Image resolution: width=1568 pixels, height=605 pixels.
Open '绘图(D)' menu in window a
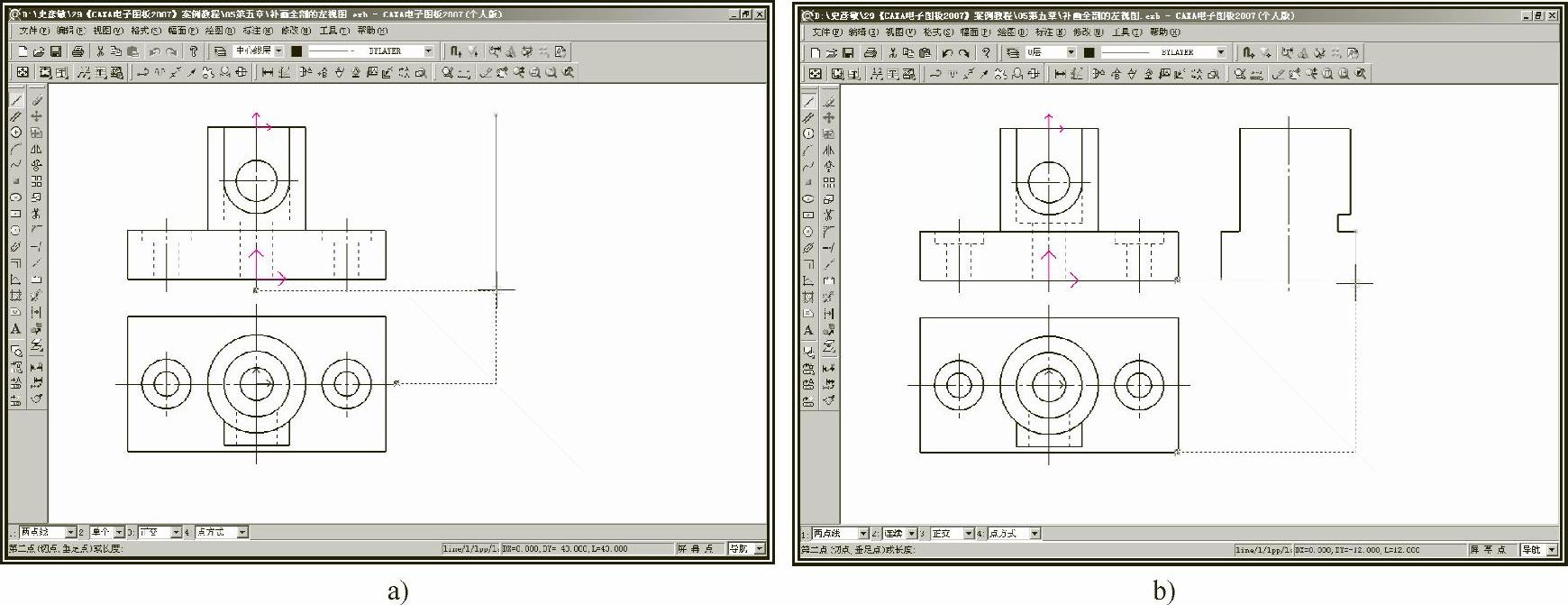[x=221, y=31]
